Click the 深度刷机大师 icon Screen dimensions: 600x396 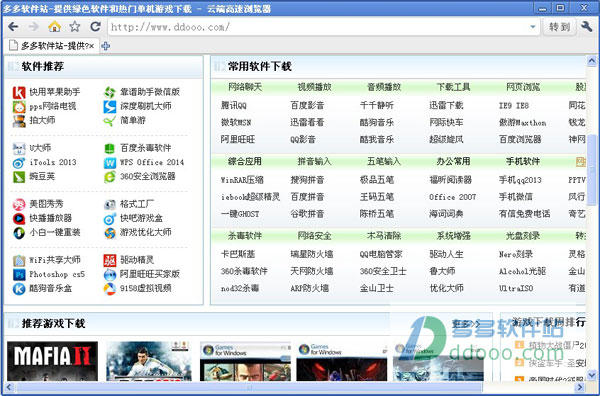click(x=110, y=106)
